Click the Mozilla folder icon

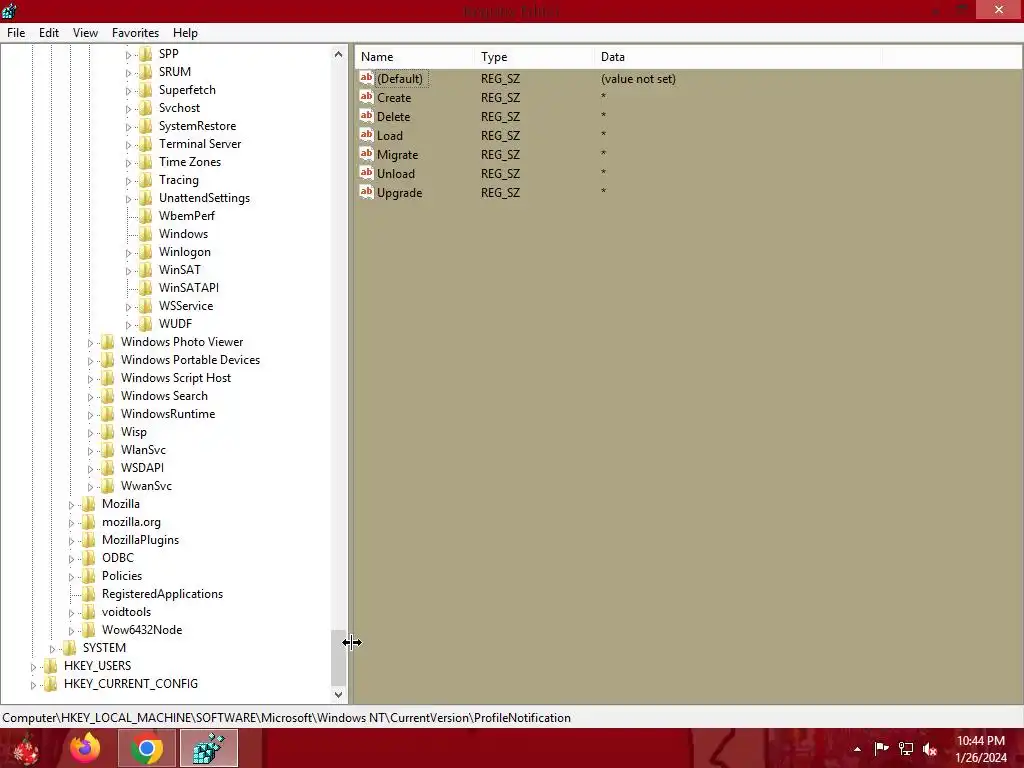pos(88,503)
